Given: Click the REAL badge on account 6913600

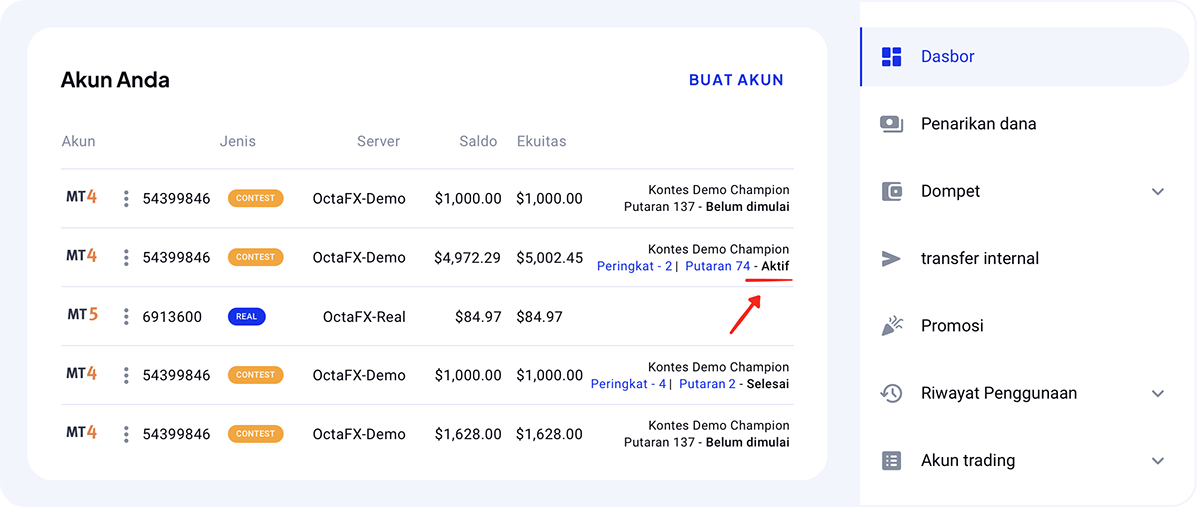Looking at the screenshot, I should point(246,317).
